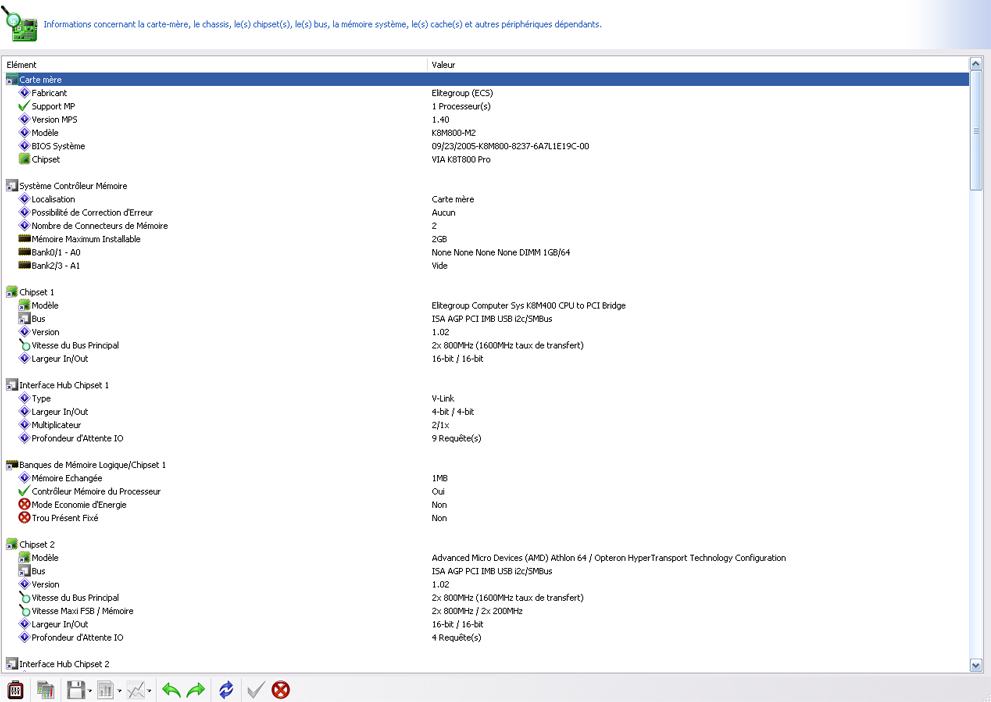Viewport: 991px width, 702px height.
Task: Click the floppy disk save icon
Action: pos(75,690)
